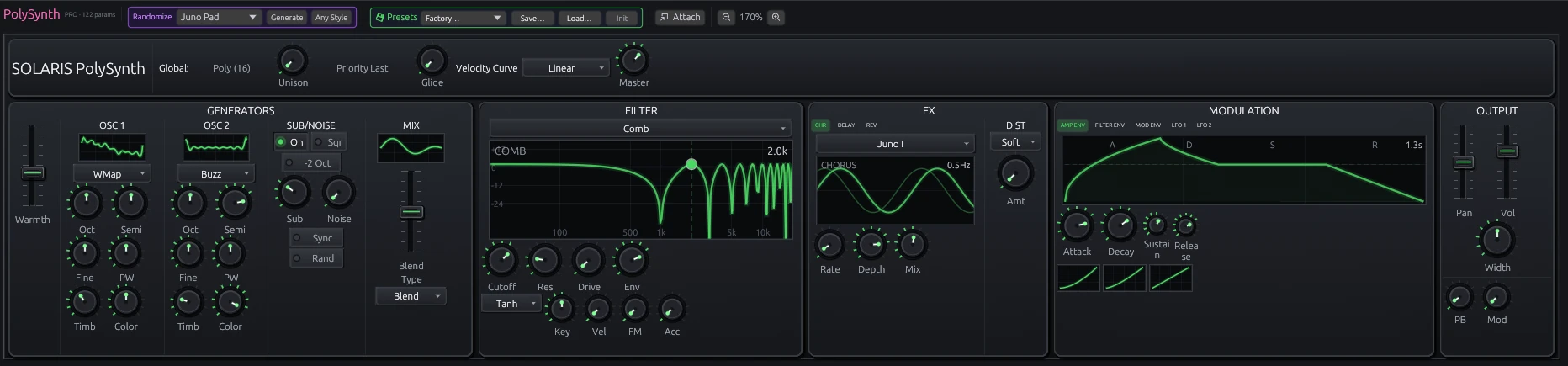Switch to the CHR effects tab
1568x366 pixels.
coord(820,125)
